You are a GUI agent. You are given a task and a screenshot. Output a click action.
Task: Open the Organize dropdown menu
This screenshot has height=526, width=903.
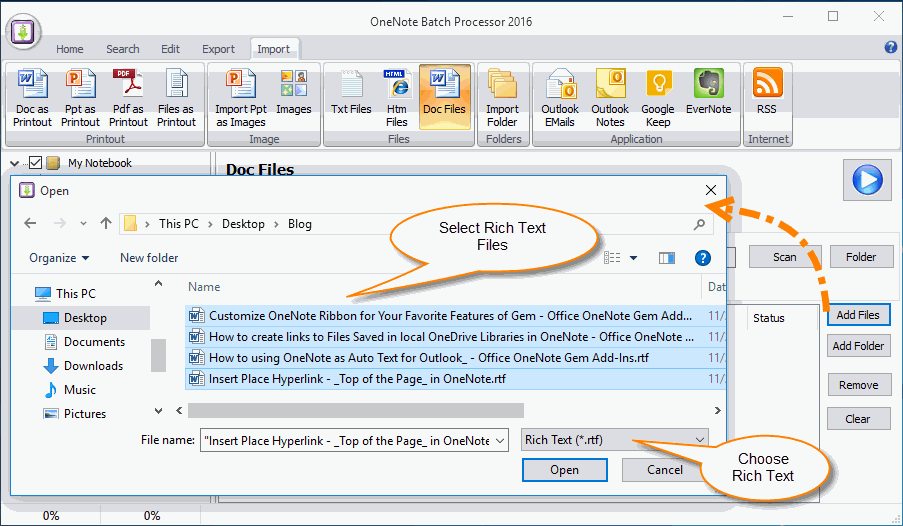(x=59, y=258)
